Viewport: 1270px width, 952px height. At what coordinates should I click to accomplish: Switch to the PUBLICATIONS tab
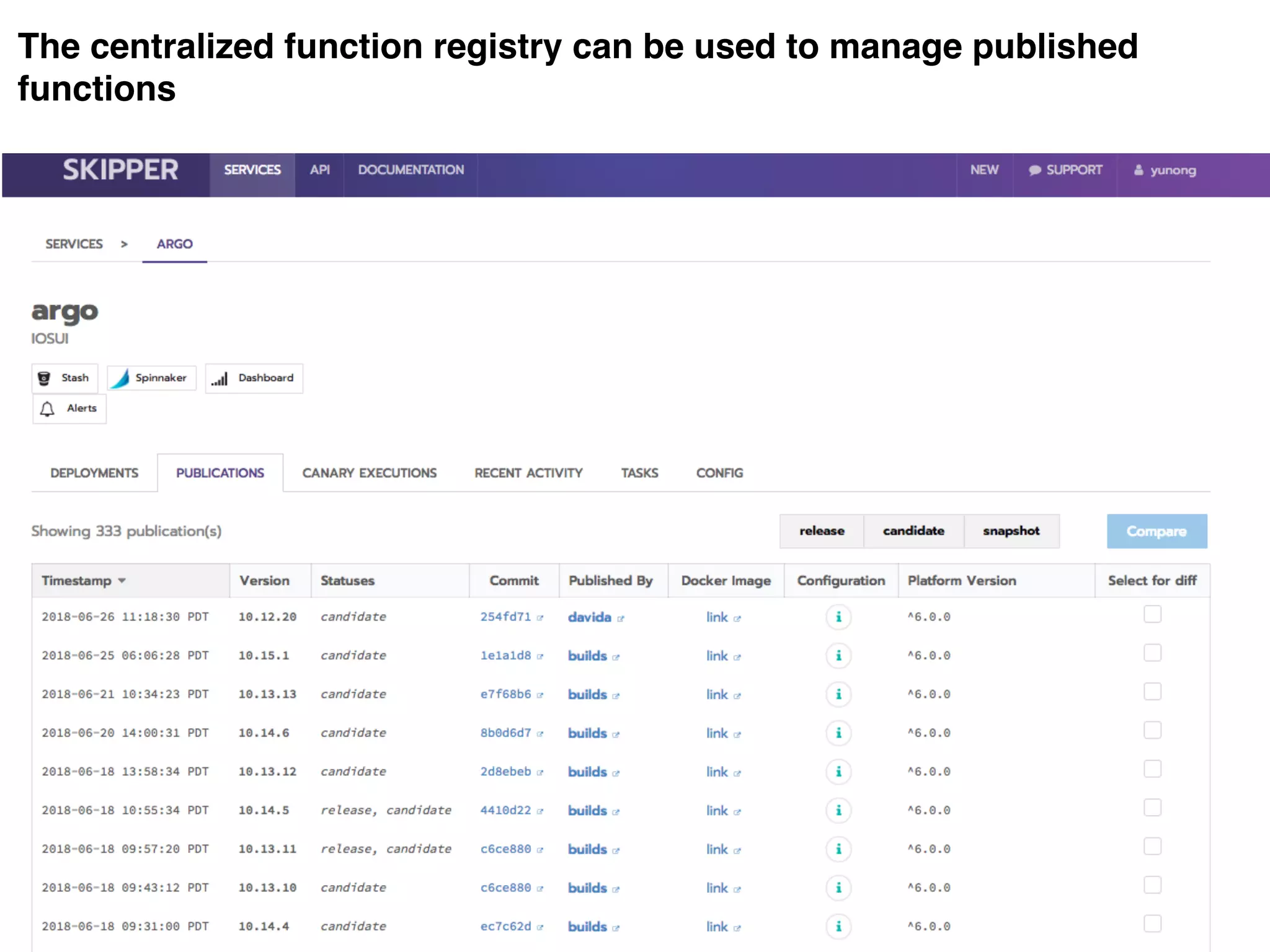[220, 474]
